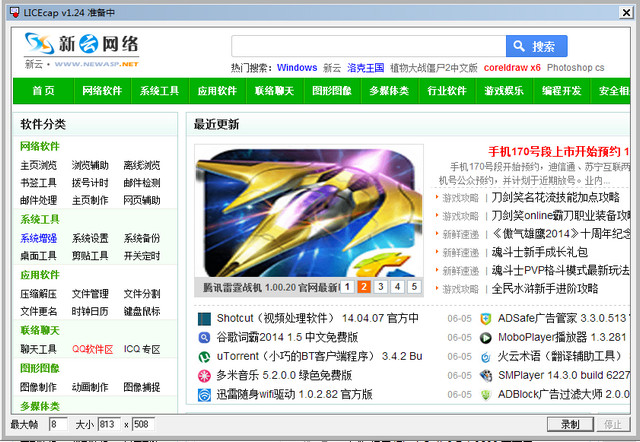Open the ICQ 专区 link
This screenshot has width=640, height=442.
click(x=142, y=349)
